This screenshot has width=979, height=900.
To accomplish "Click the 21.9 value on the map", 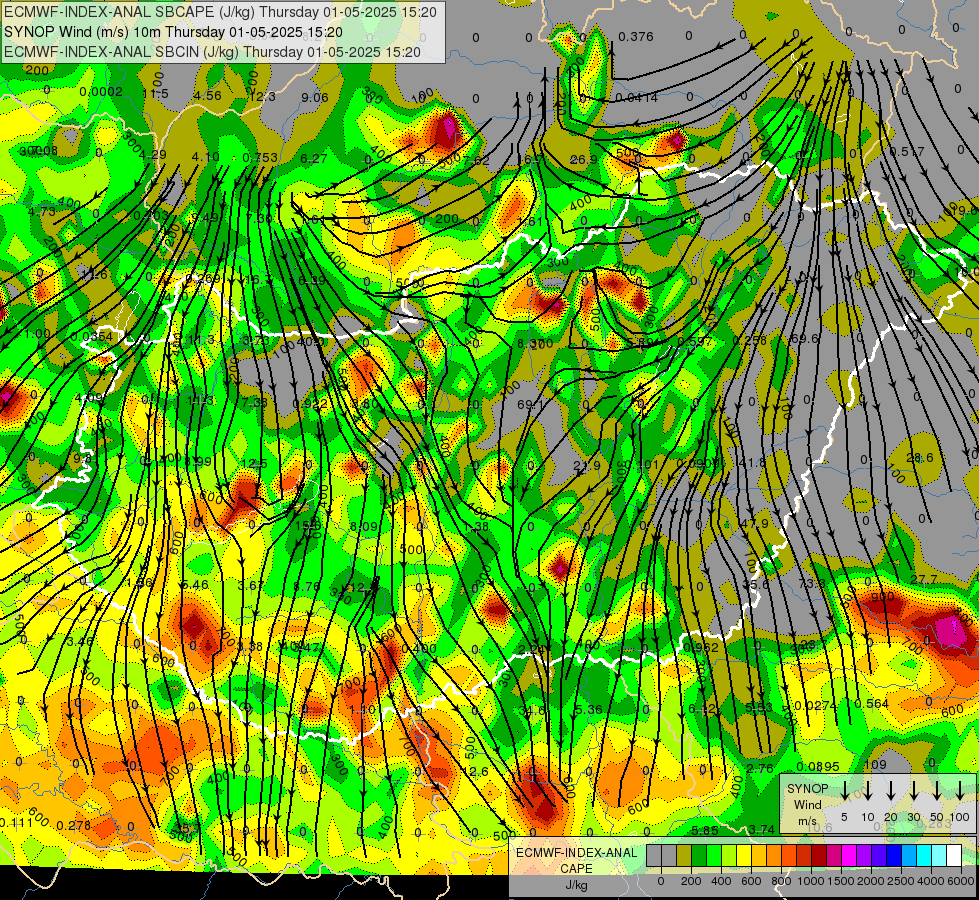I will (x=587, y=465).
